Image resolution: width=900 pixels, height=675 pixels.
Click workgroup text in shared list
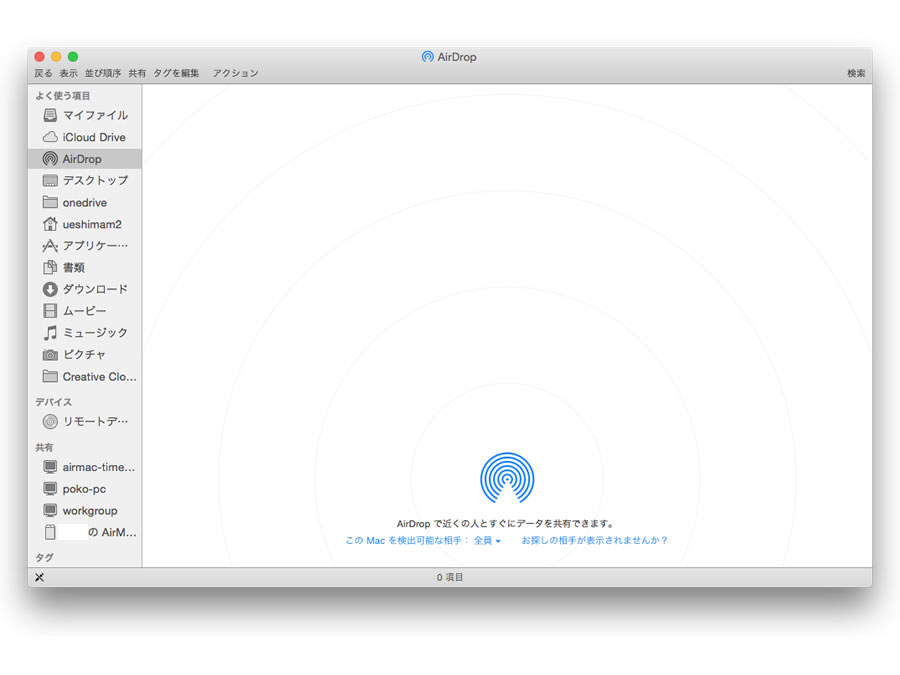pos(90,511)
